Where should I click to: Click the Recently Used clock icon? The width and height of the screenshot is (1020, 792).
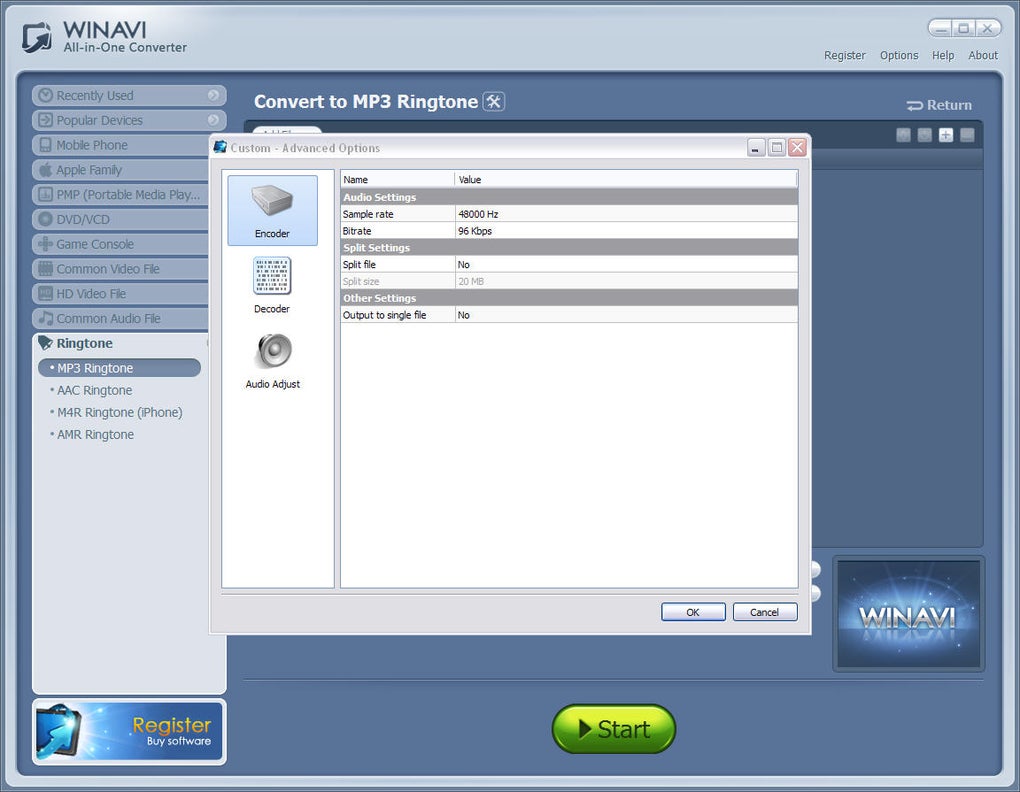(x=45, y=95)
